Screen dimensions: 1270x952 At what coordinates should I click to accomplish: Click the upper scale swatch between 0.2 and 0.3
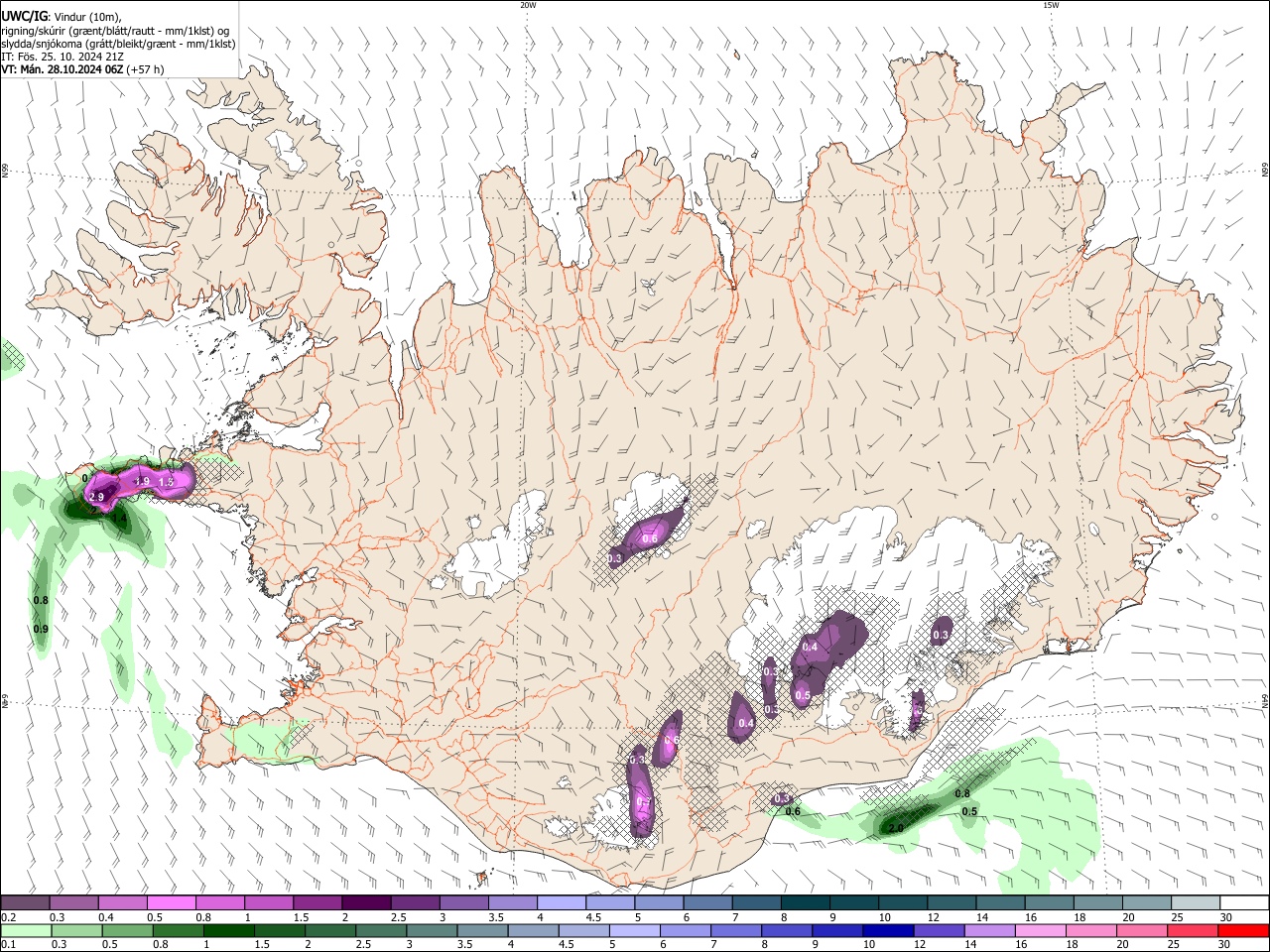[26, 903]
